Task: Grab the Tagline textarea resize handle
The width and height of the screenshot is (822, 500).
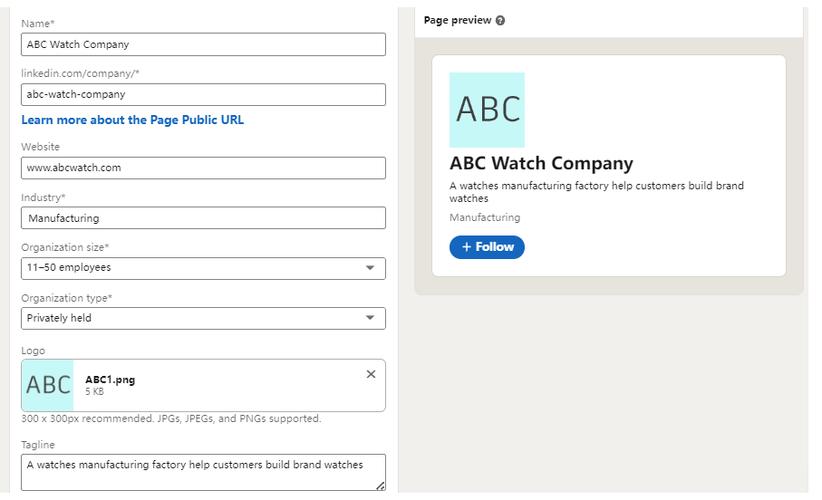Action: (x=380, y=485)
